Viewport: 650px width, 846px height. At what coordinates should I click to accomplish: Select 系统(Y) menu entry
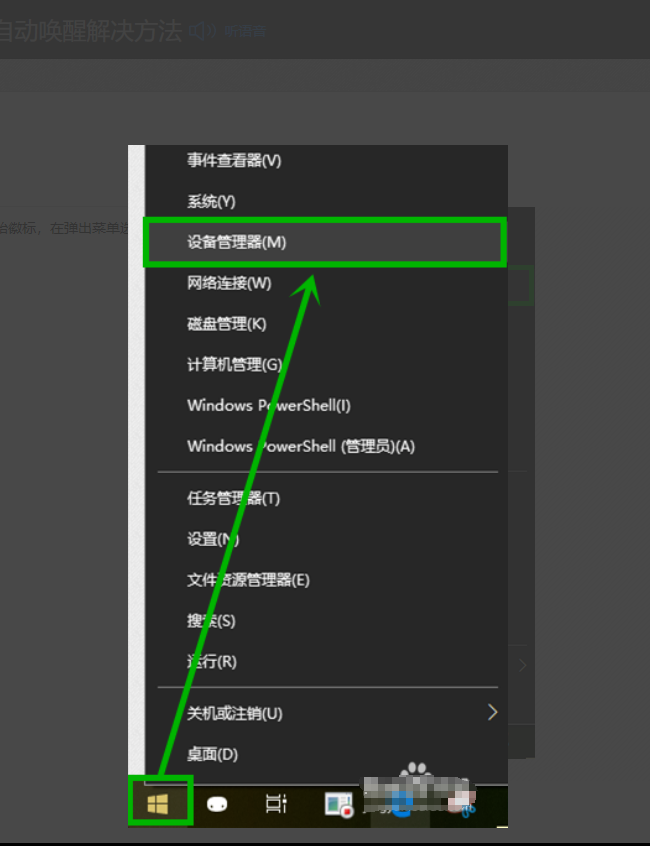point(211,201)
